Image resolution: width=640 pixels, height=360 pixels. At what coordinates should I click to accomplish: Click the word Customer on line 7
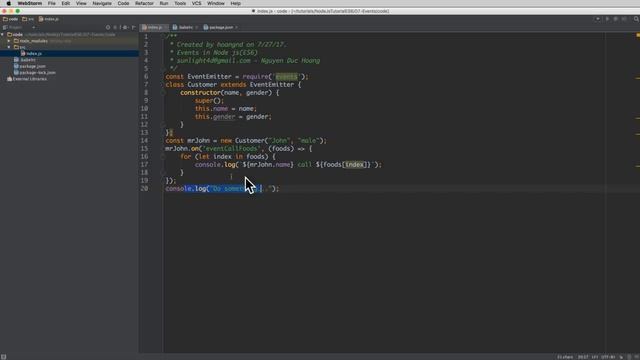[202, 84]
